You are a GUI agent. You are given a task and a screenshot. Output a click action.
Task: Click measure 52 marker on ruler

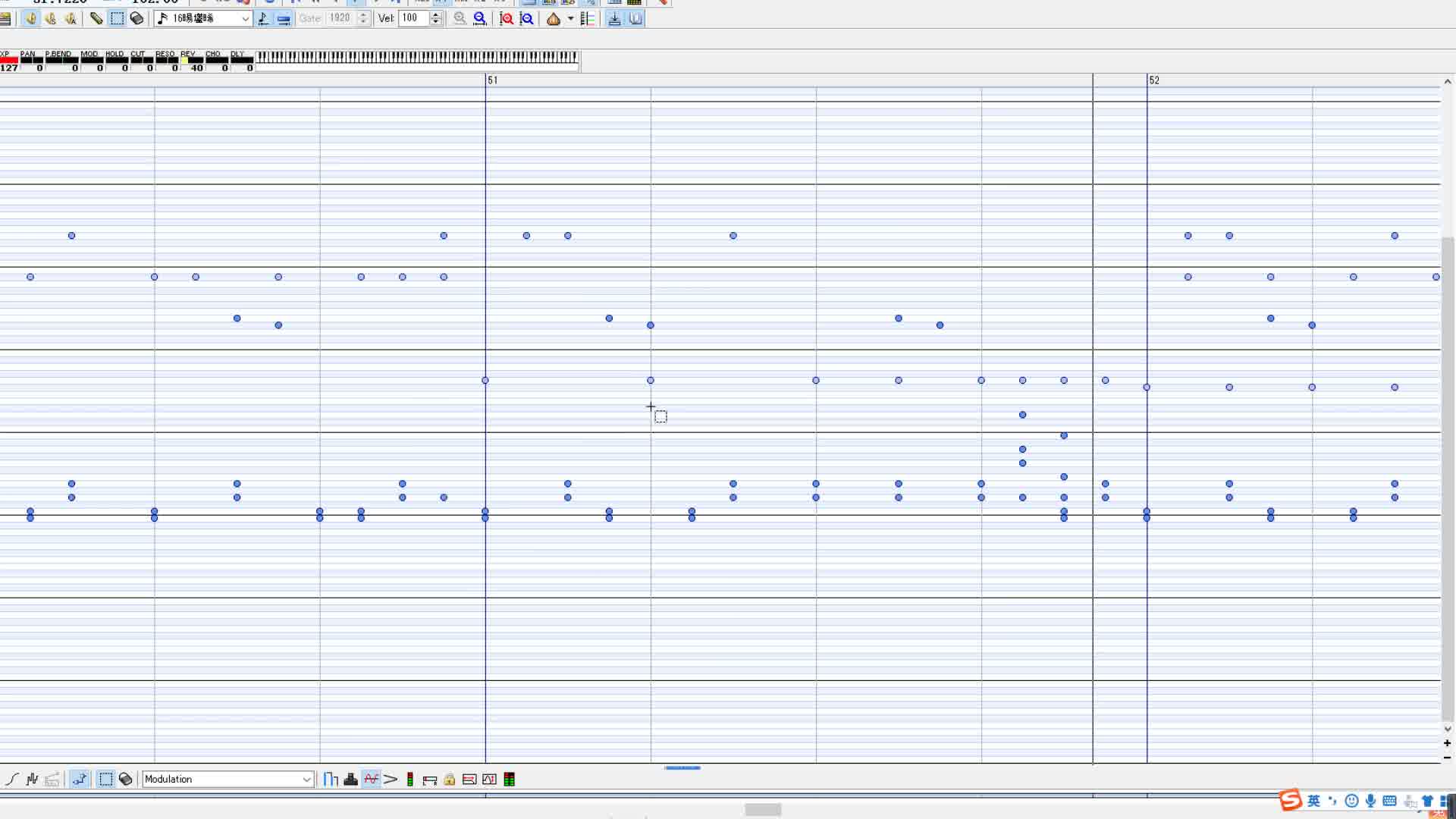[1153, 80]
